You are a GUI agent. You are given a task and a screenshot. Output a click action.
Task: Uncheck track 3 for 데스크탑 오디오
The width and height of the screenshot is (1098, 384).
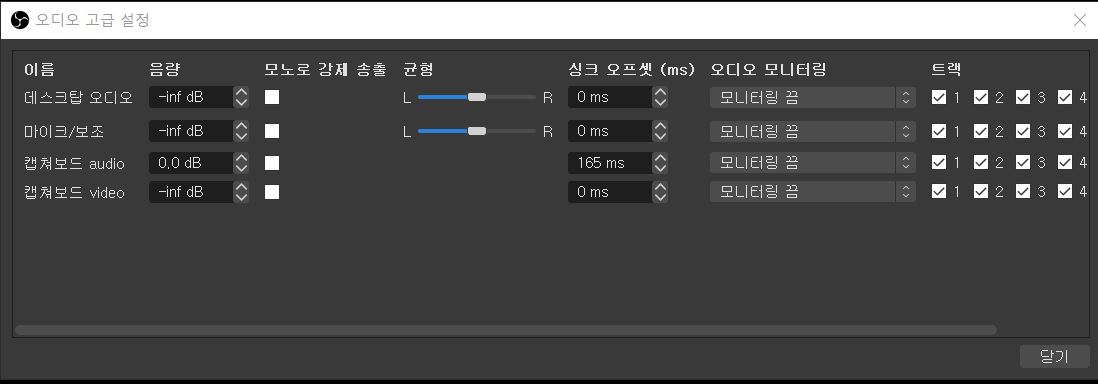coord(1022,97)
